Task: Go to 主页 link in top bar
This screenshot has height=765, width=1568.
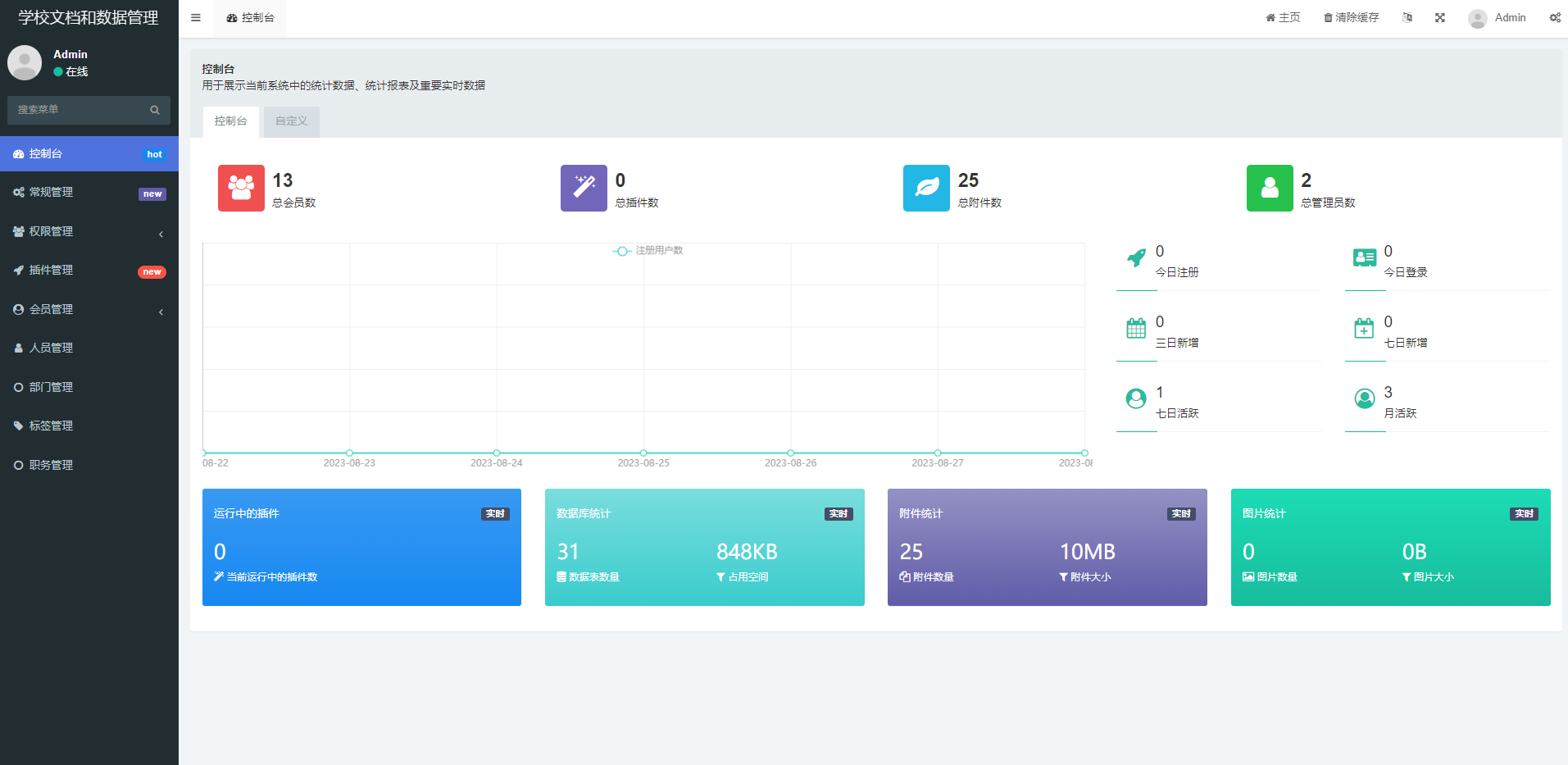Action: pos(1283,18)
